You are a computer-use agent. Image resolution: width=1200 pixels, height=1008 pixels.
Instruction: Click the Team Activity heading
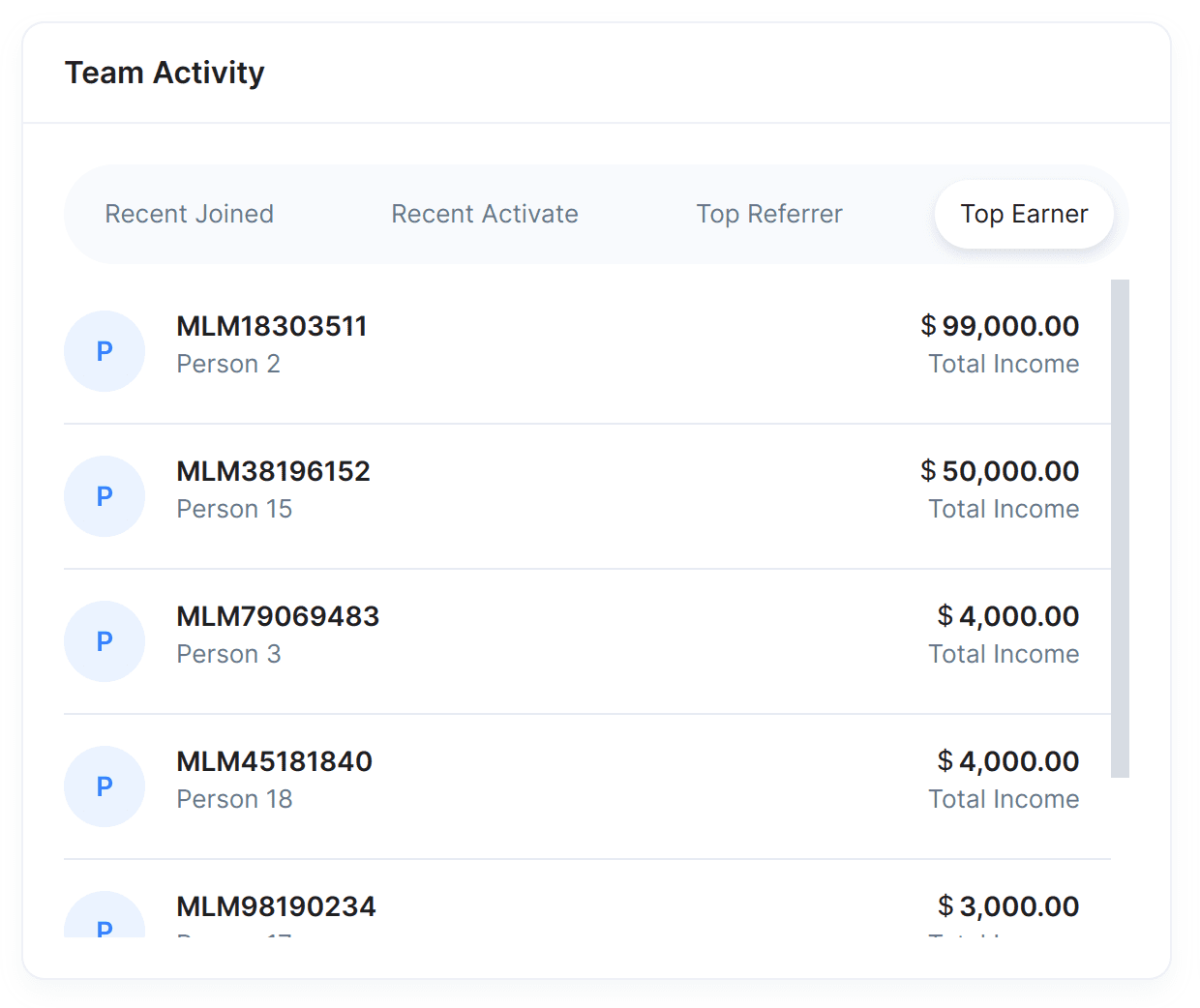165,73
